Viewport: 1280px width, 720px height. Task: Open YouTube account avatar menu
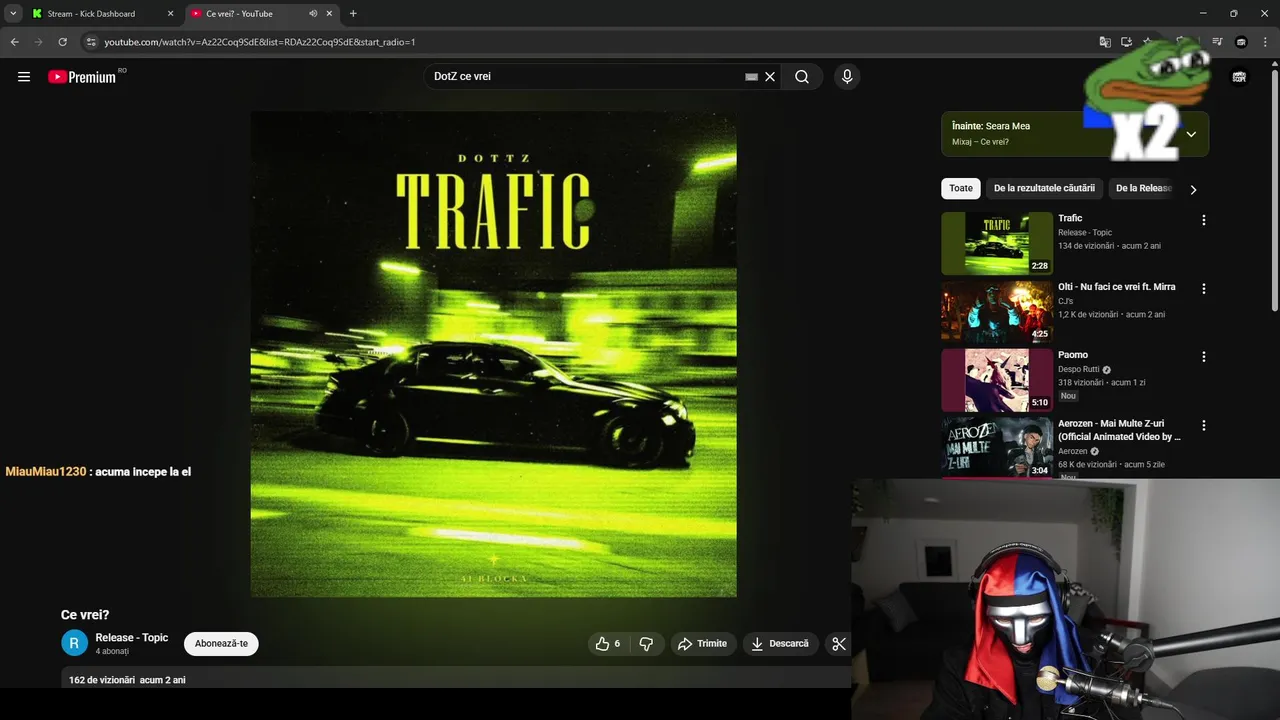pos(1239,77)
